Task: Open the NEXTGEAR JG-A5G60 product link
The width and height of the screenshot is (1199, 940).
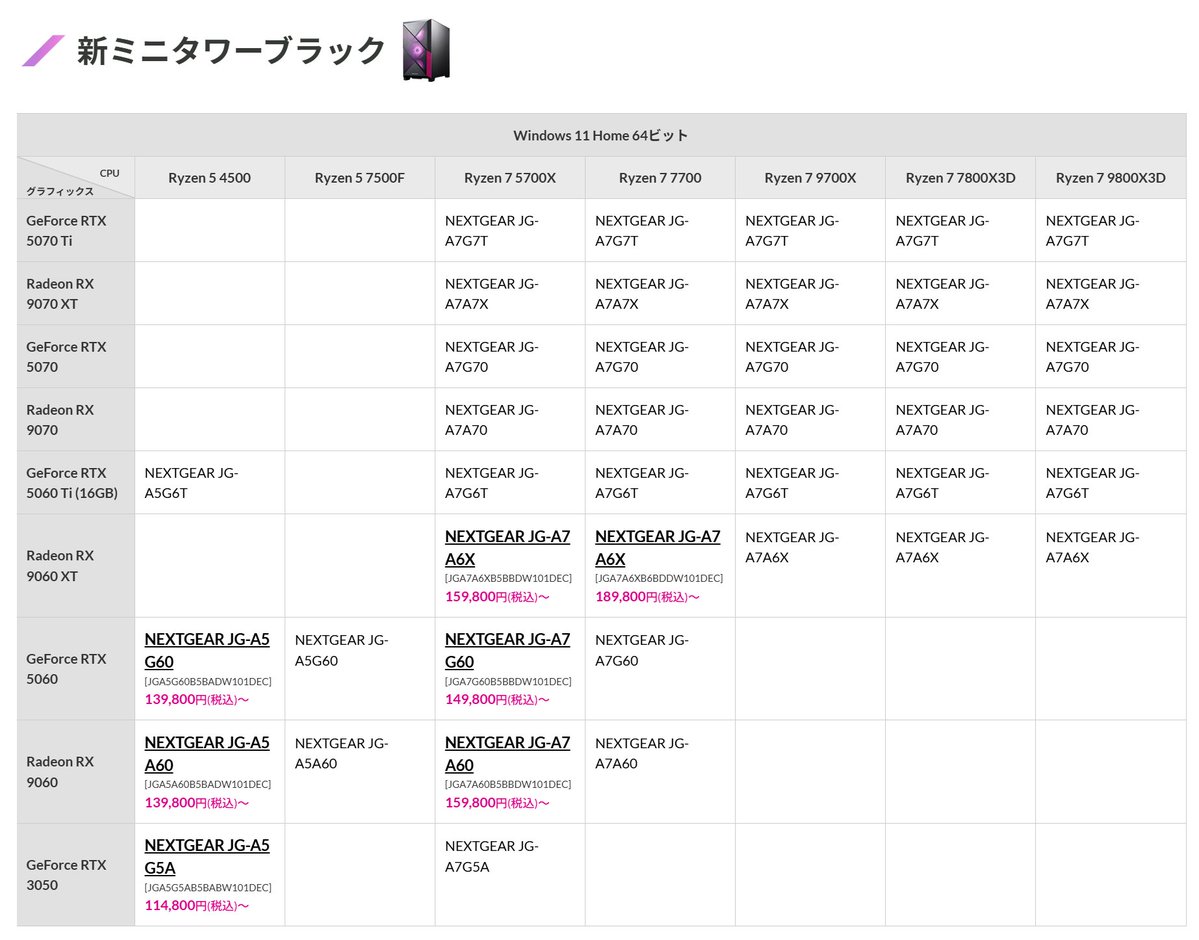Action: point(207,650)
